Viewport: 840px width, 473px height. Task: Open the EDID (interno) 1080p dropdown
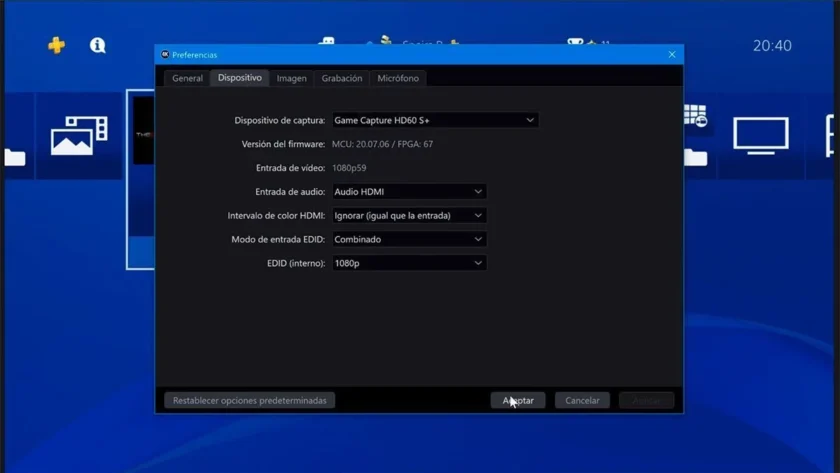coord(409,263)
